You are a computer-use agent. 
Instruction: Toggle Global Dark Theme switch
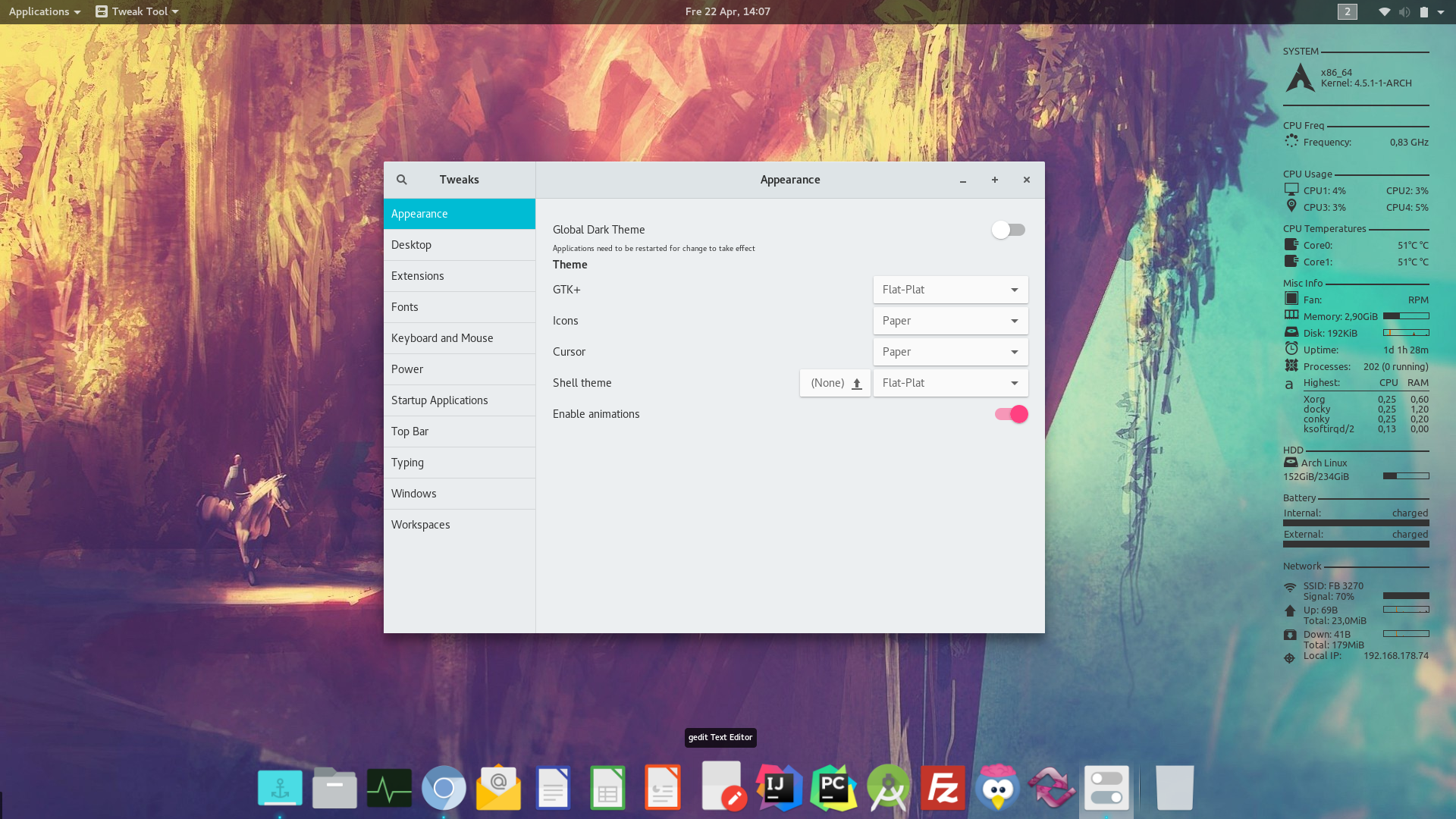(x=1008, y=230)
